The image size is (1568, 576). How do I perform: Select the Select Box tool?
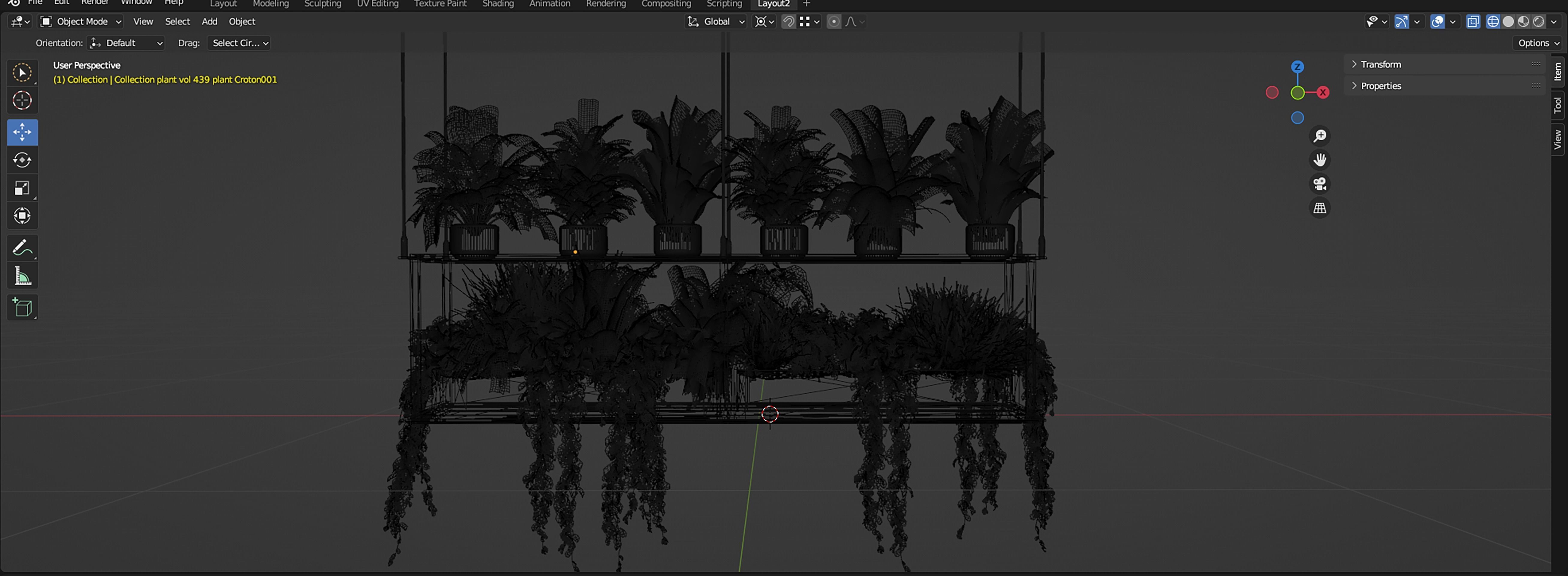click(x=22, y=73)
